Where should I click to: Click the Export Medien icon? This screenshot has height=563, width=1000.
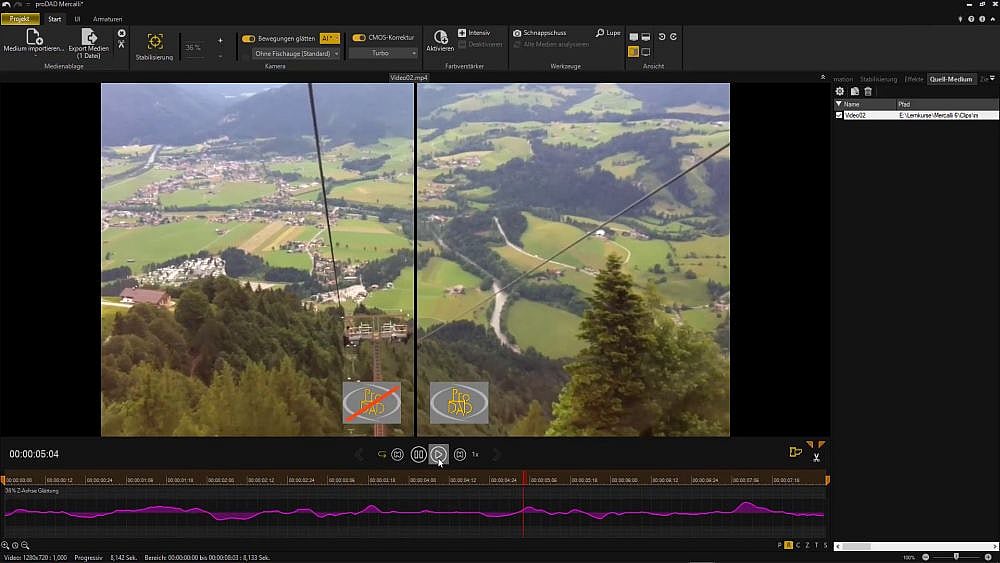[89, 36]
